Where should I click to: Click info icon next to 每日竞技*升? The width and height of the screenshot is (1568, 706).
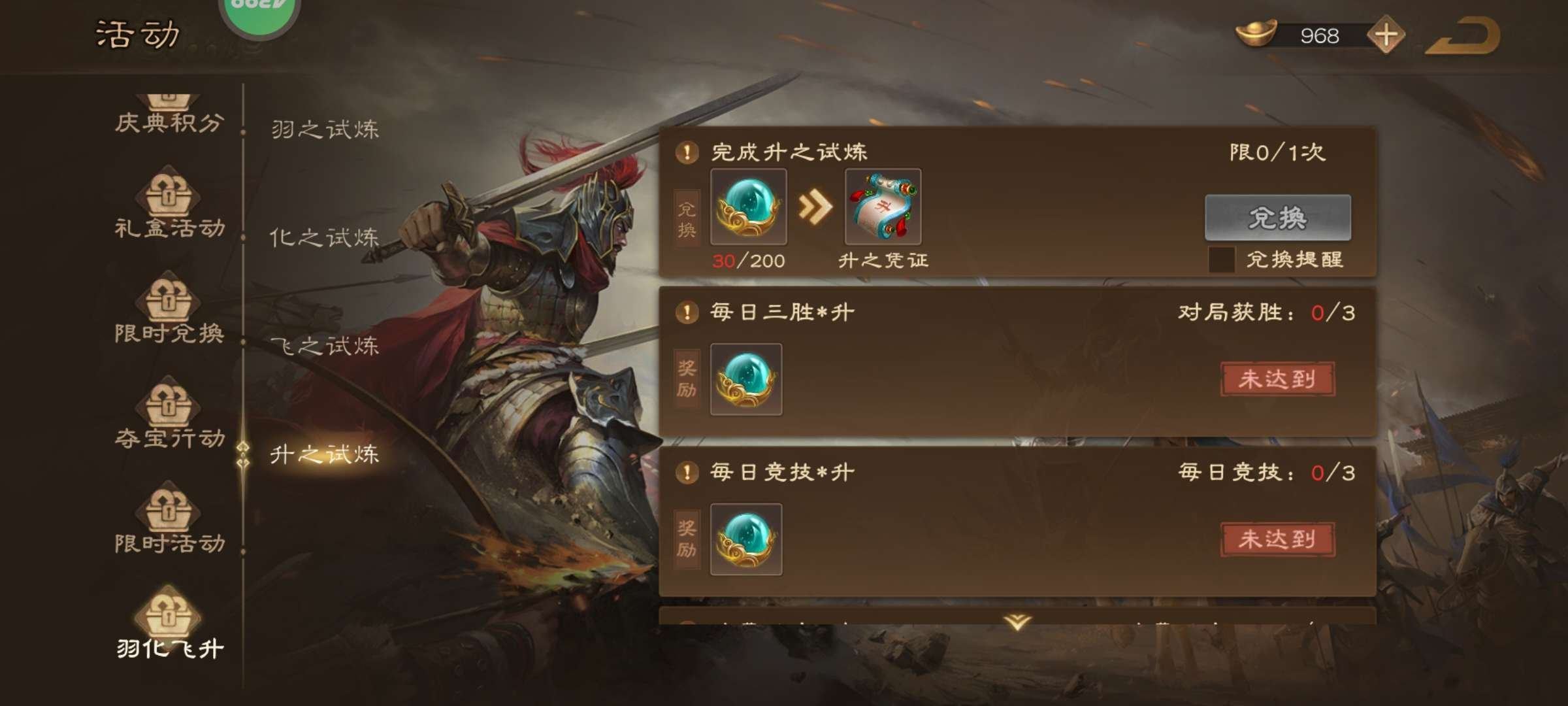687,473
